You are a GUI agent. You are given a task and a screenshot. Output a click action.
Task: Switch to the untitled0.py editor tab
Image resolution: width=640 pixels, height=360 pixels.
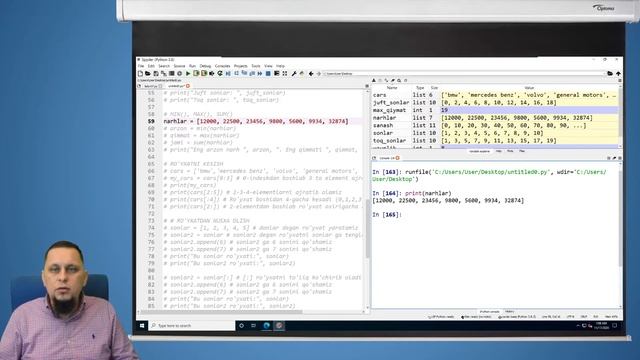click(x=176, y=86)
